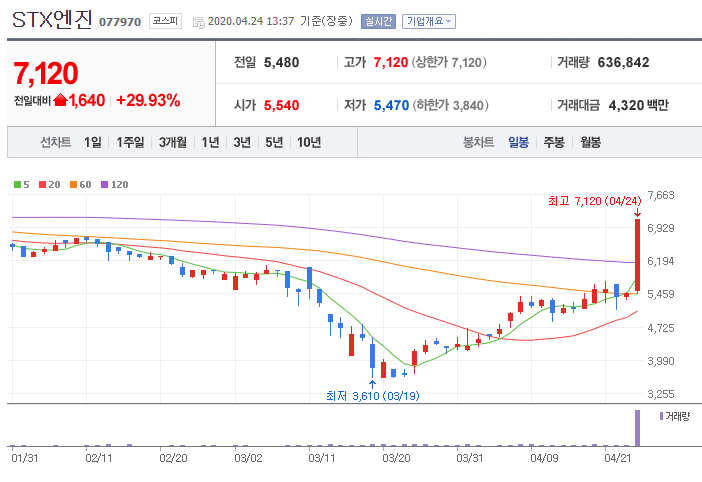Click the 최고 7,120 (04/24) marker
This screenshot has height=482, width=702.
595,201
